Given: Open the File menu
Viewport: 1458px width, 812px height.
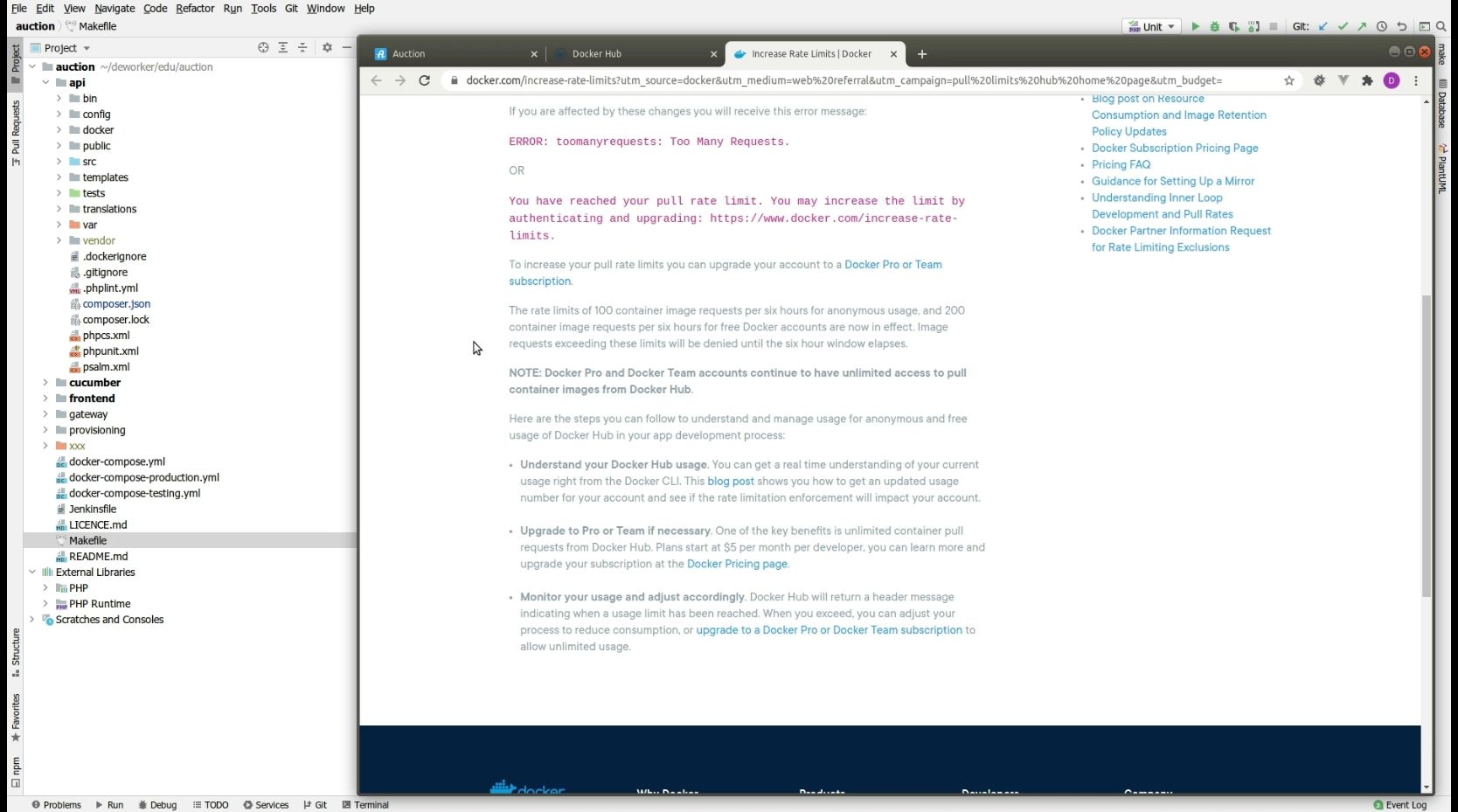Looking at the screenshot, I should click(x=18, y=8).
